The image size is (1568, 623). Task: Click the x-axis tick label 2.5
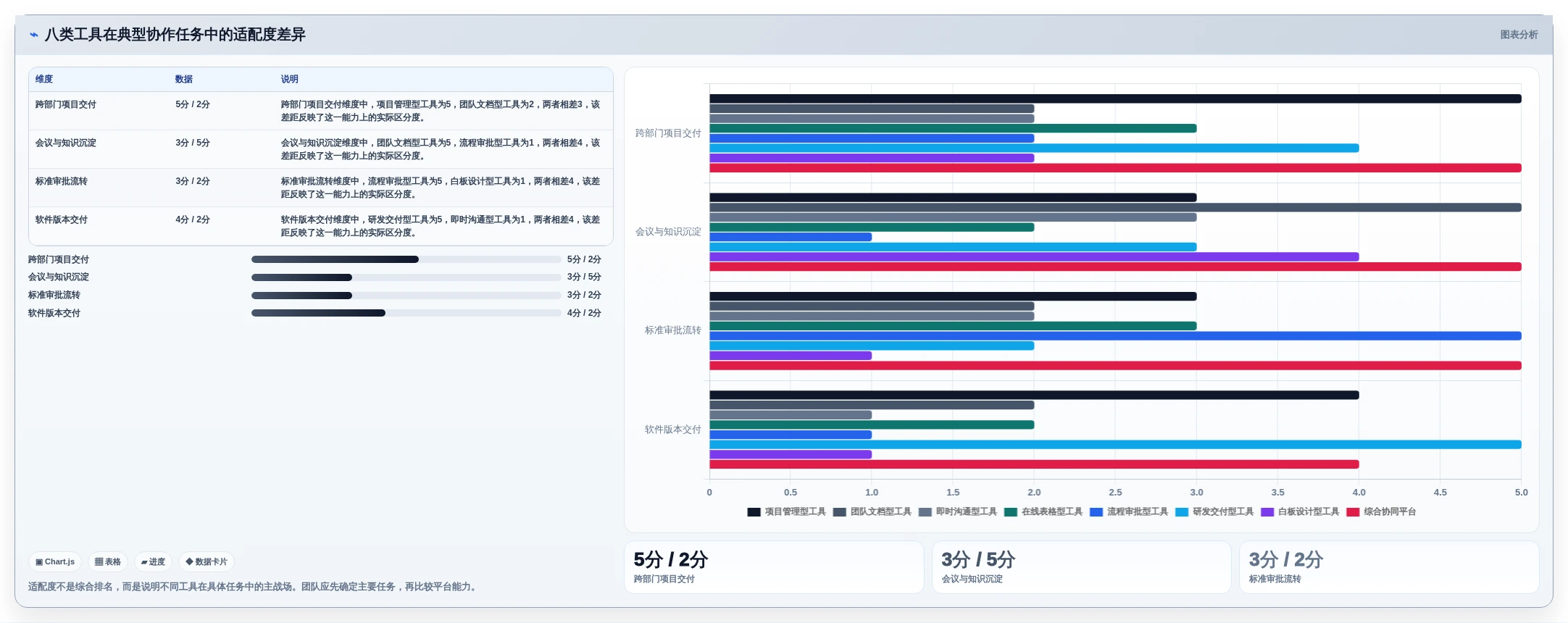[1115, 493]
